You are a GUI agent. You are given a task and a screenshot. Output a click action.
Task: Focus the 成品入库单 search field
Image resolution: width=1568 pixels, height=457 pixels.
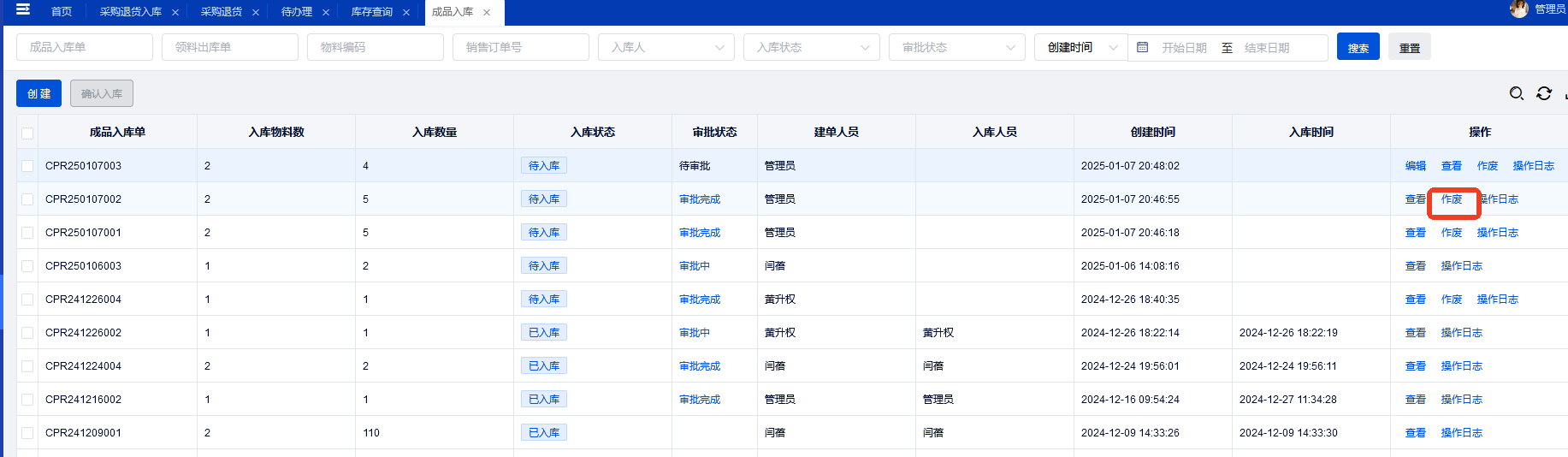85,47
